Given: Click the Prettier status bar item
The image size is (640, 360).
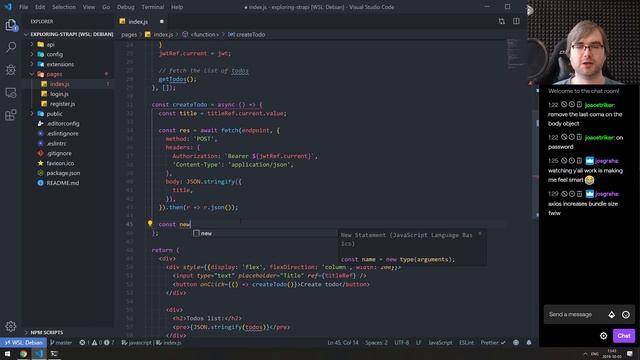Looking at the screenshot, I should tap(493, 342).
